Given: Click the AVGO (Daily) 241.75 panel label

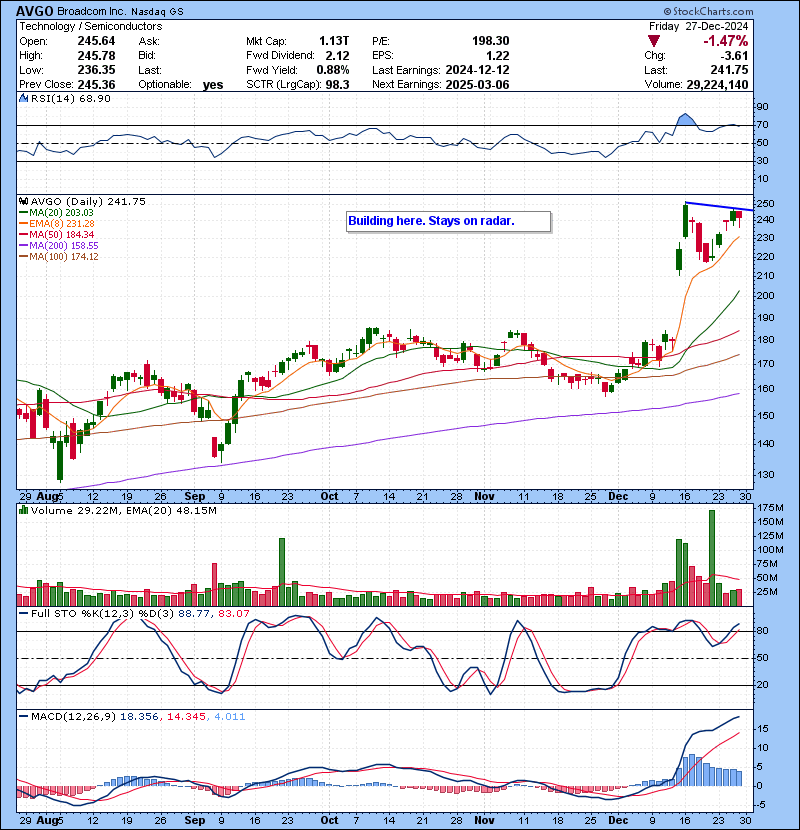Looking at the screenshot, I should click(88, 201).
